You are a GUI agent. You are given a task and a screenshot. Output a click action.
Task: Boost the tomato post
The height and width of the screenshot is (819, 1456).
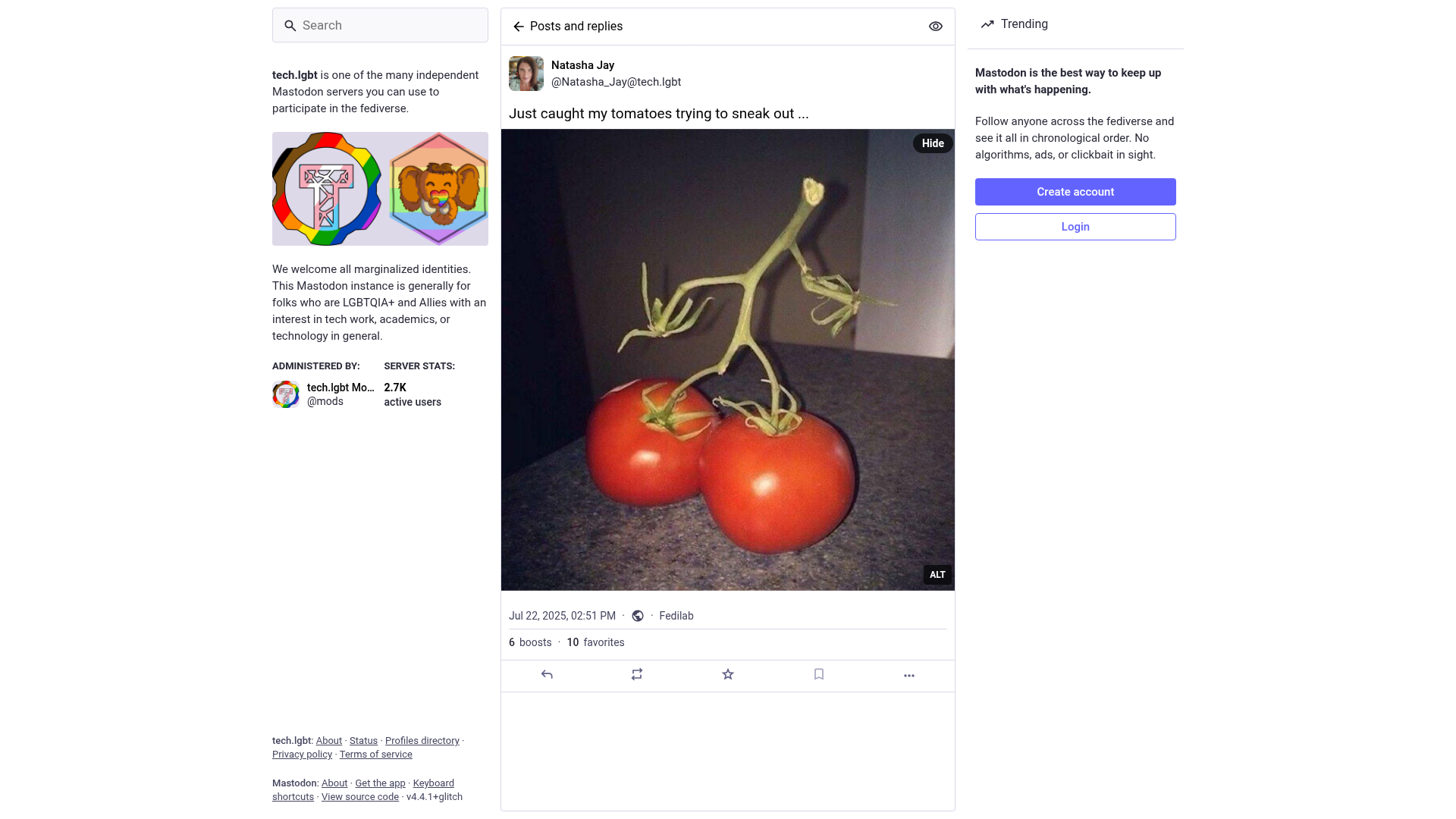(x=637, y=674)
